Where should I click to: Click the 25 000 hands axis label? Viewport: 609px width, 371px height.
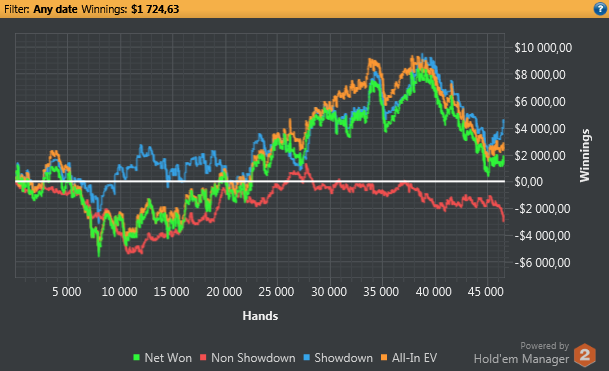point(277,292)
